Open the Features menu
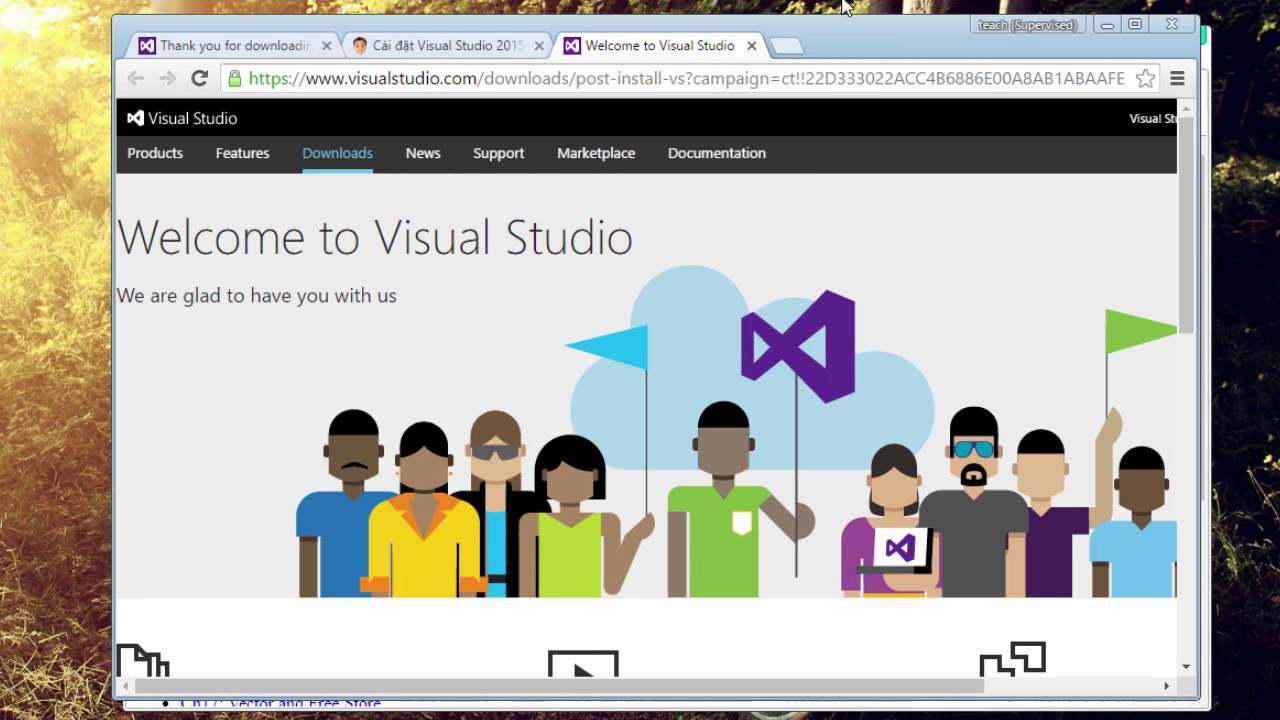1280x720 pixels. (x=242, y=153)
